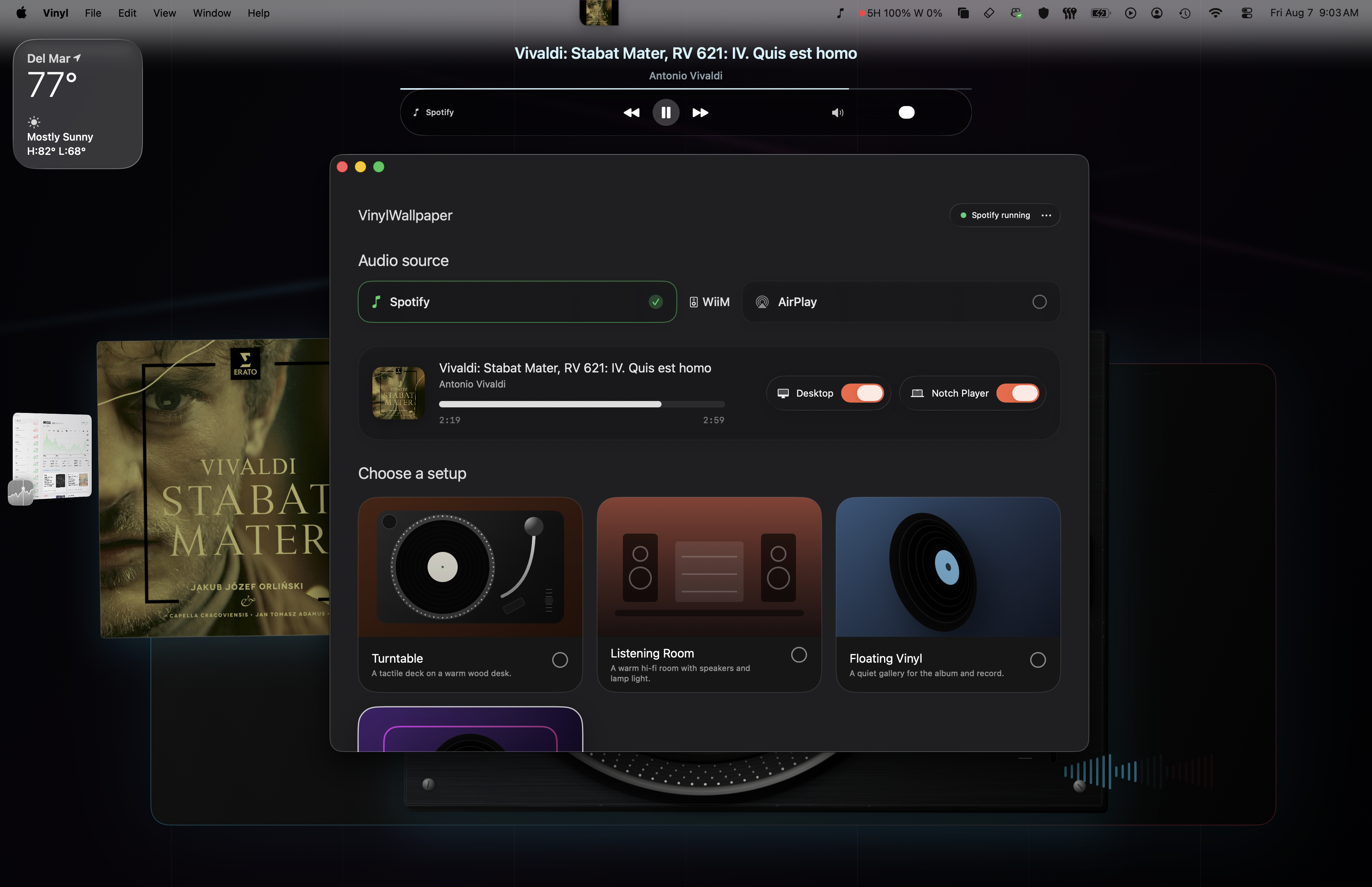
Task: Select the Turntable setup radio button
Action: [560, 660]
